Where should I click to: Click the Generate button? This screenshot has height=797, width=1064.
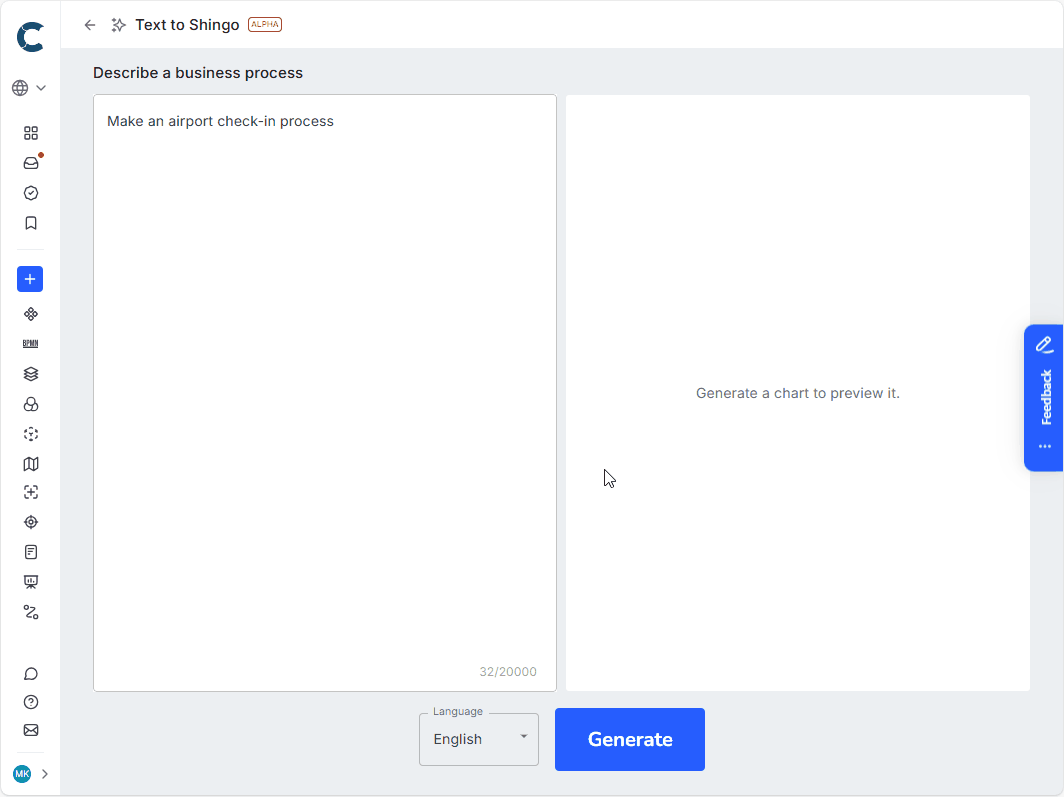click(x=629, y=739)
